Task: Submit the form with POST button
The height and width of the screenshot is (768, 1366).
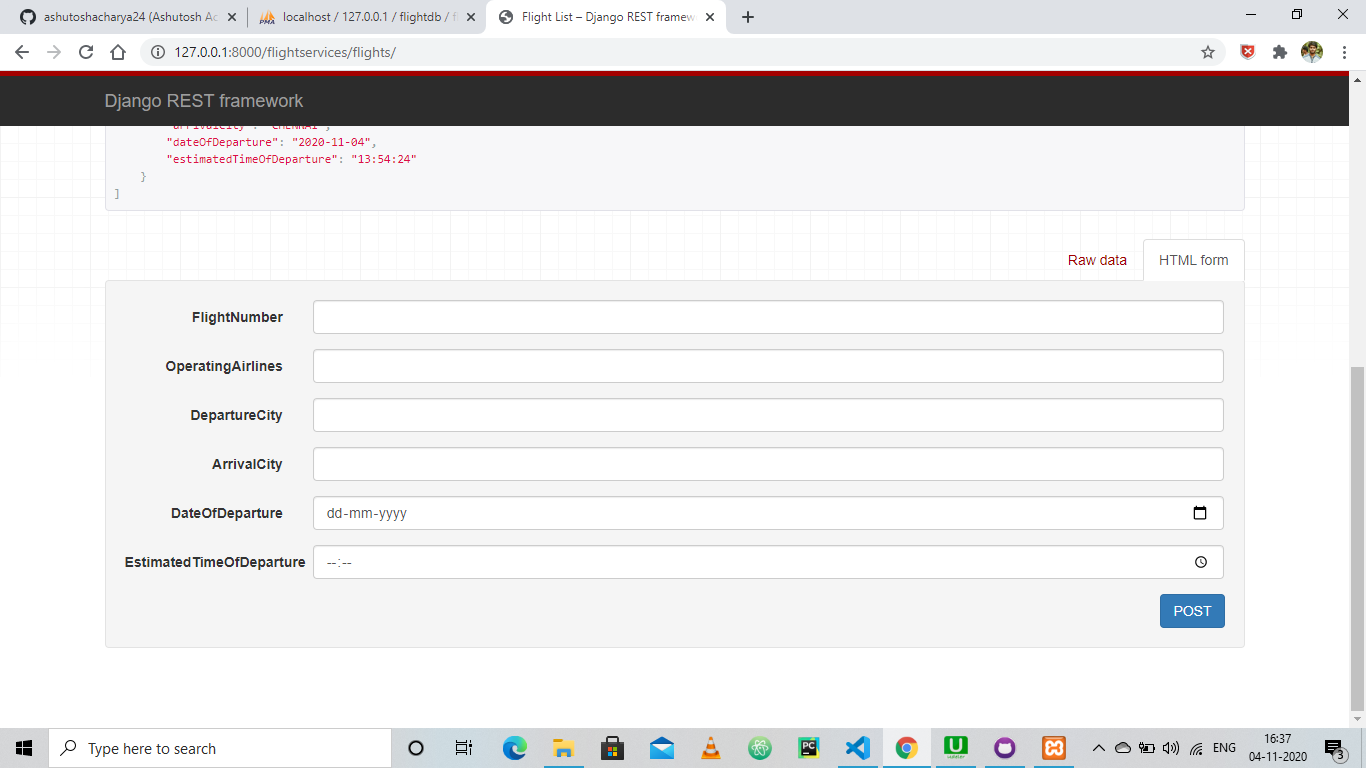Action: click(x=1192, y=611)
